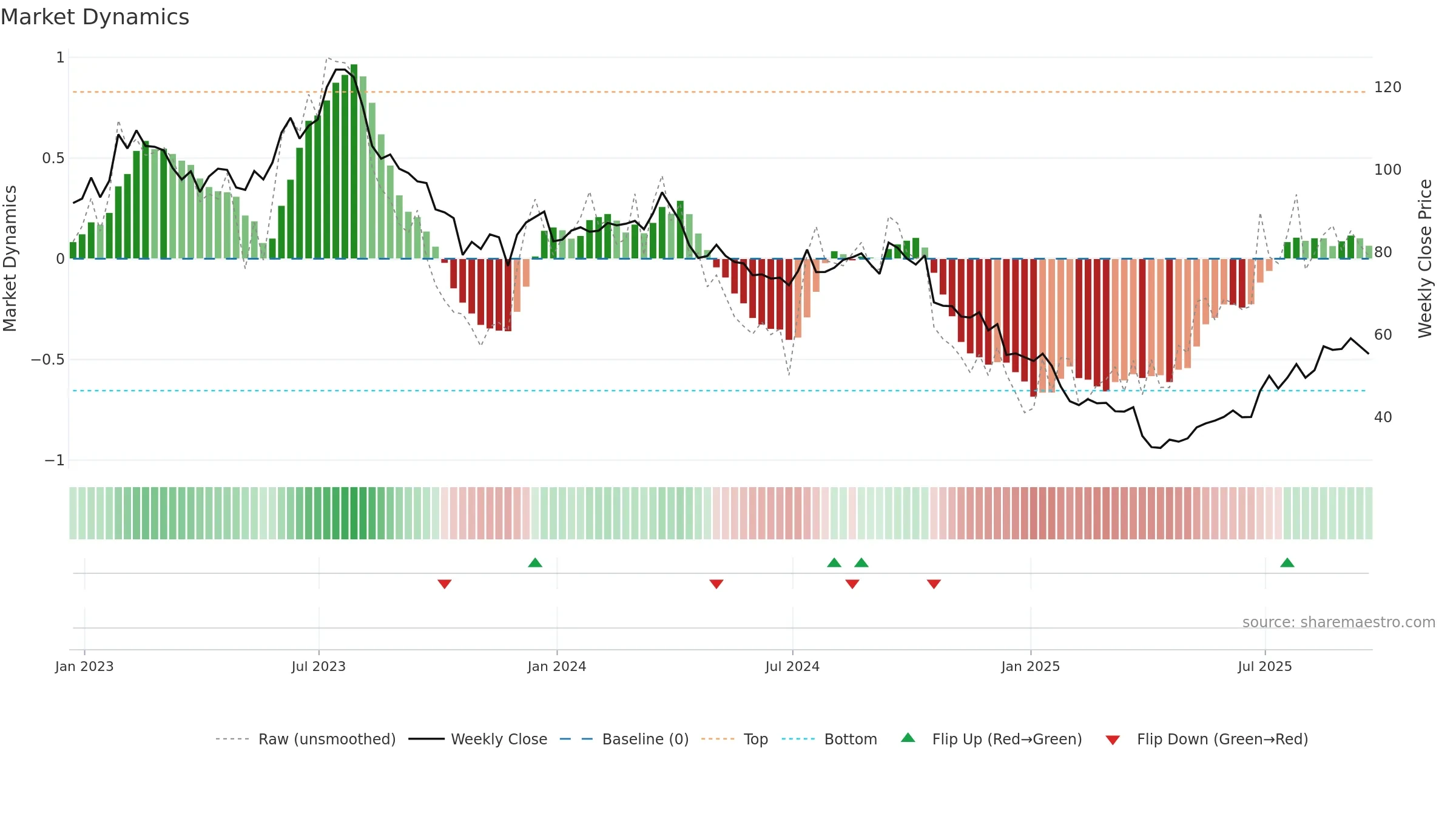
Task: Click the first green flip-up marker after Jul 2024
Action: [834, 562]
